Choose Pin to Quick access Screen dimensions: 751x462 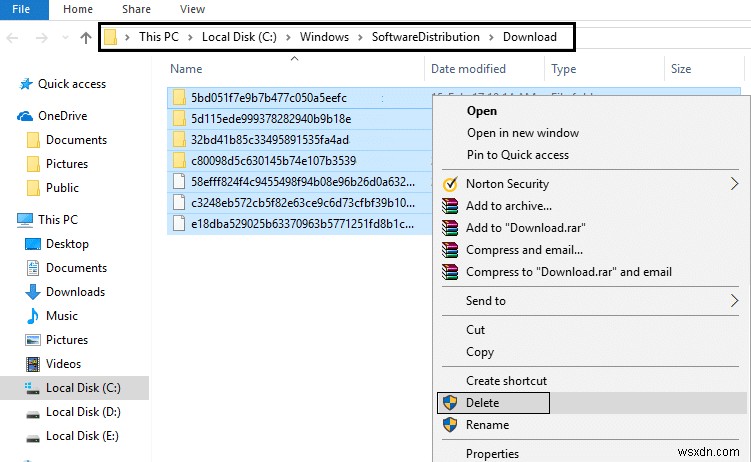(x=518, y=155)
